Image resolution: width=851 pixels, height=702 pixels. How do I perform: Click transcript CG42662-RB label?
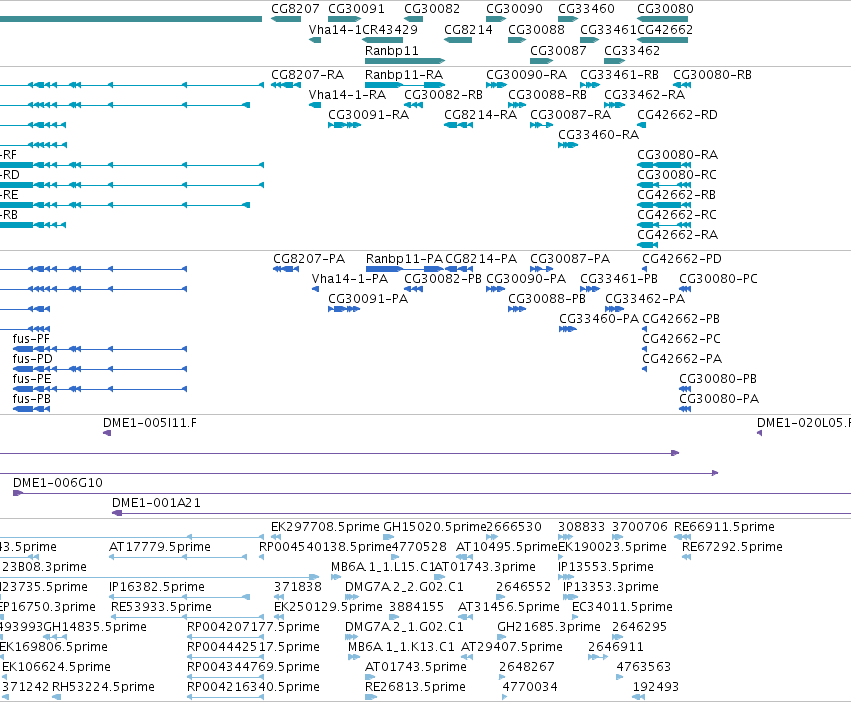(676, 194)
